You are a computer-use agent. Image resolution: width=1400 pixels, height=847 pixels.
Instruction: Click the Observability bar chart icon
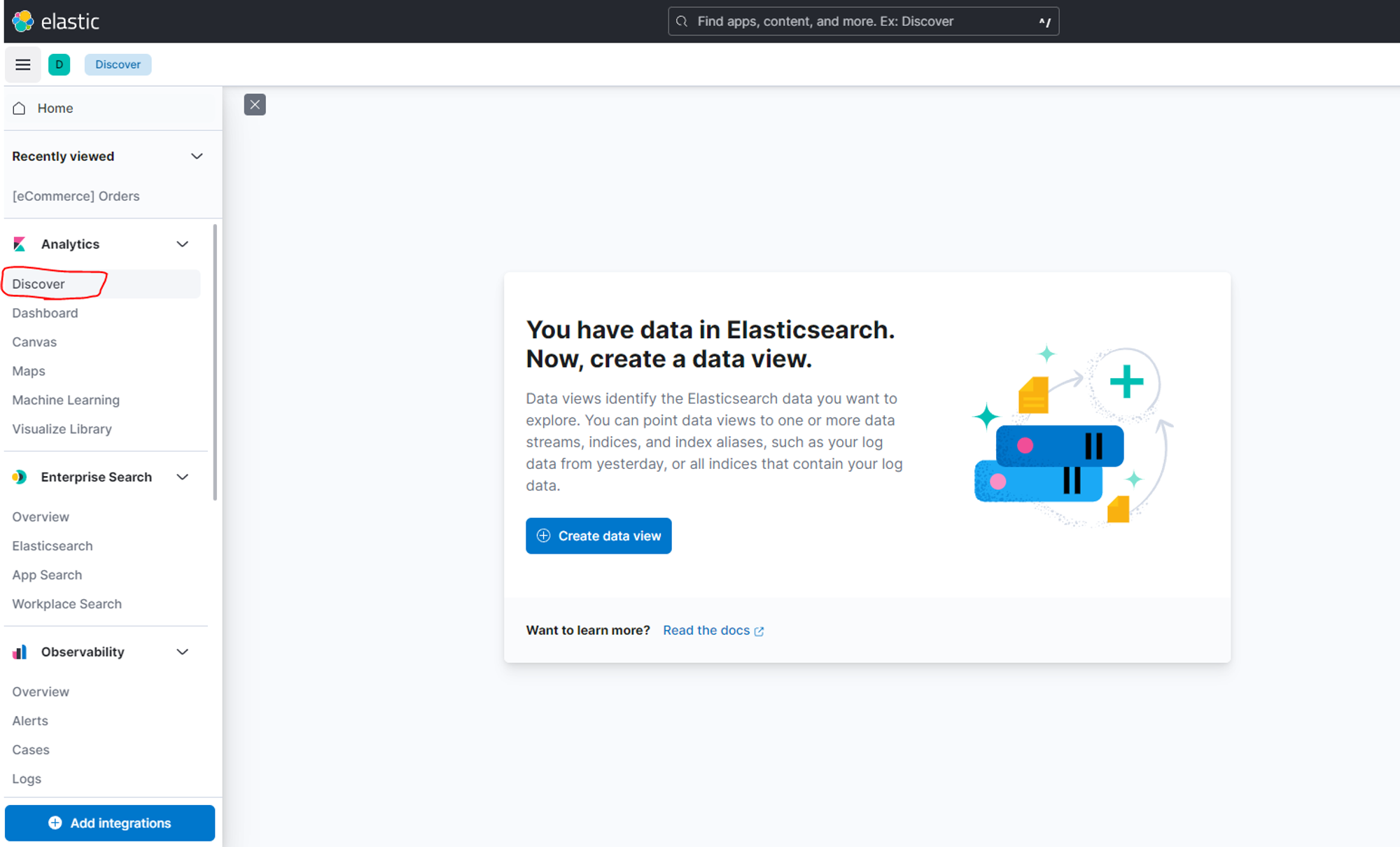(20, 652)
